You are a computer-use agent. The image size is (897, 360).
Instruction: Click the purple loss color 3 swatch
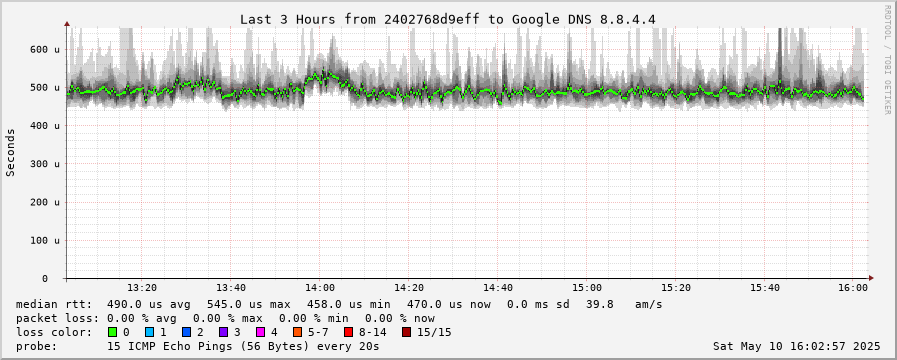click(223, 332)
